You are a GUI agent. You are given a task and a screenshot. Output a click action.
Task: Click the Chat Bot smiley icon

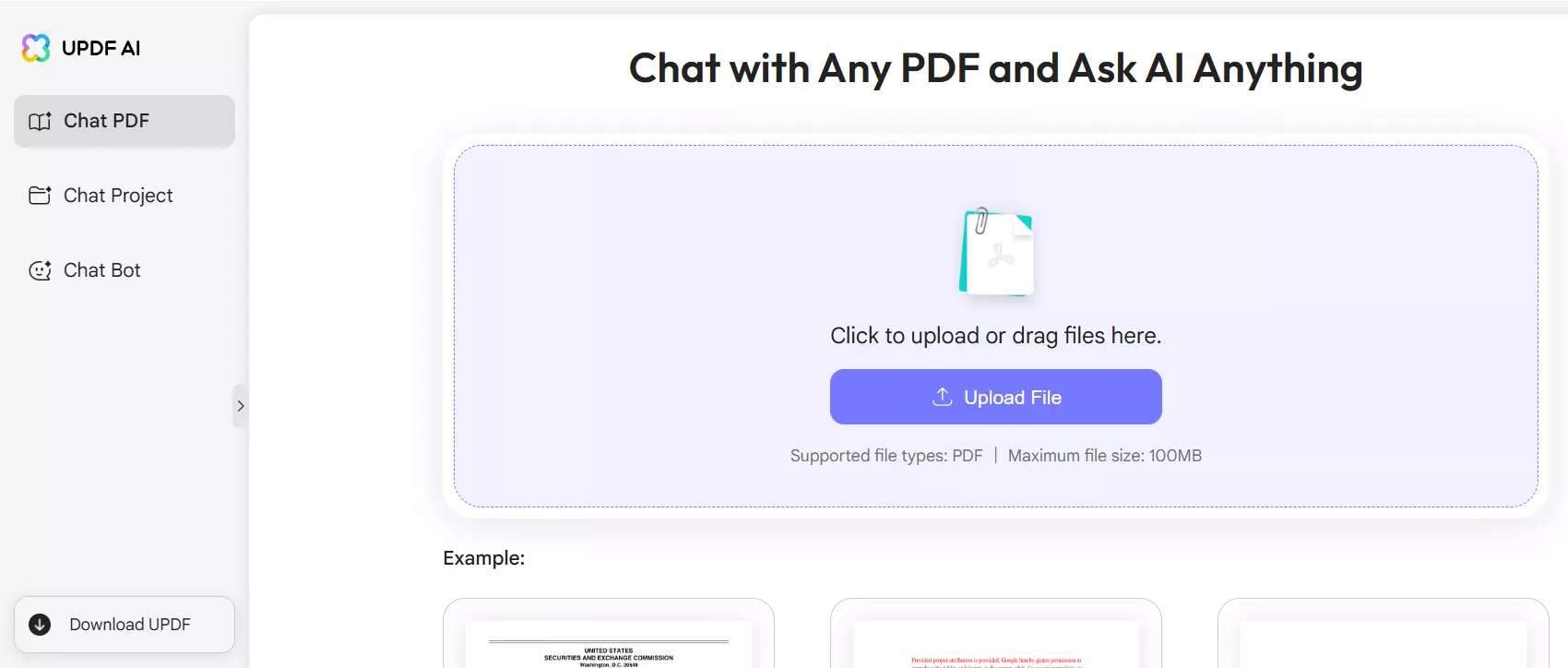pyautogui.click(x=40, y=270)
